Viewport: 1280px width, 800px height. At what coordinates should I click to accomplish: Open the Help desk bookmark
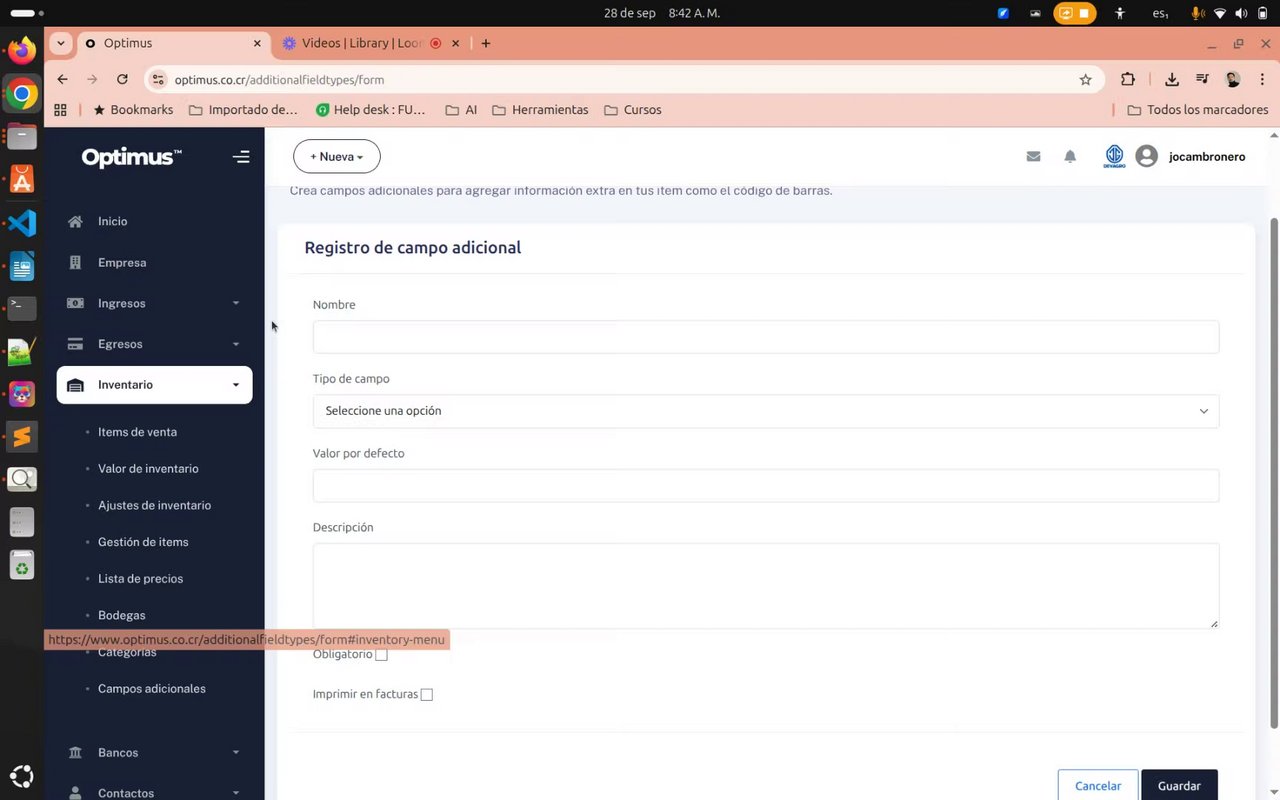tap(370, 110)
